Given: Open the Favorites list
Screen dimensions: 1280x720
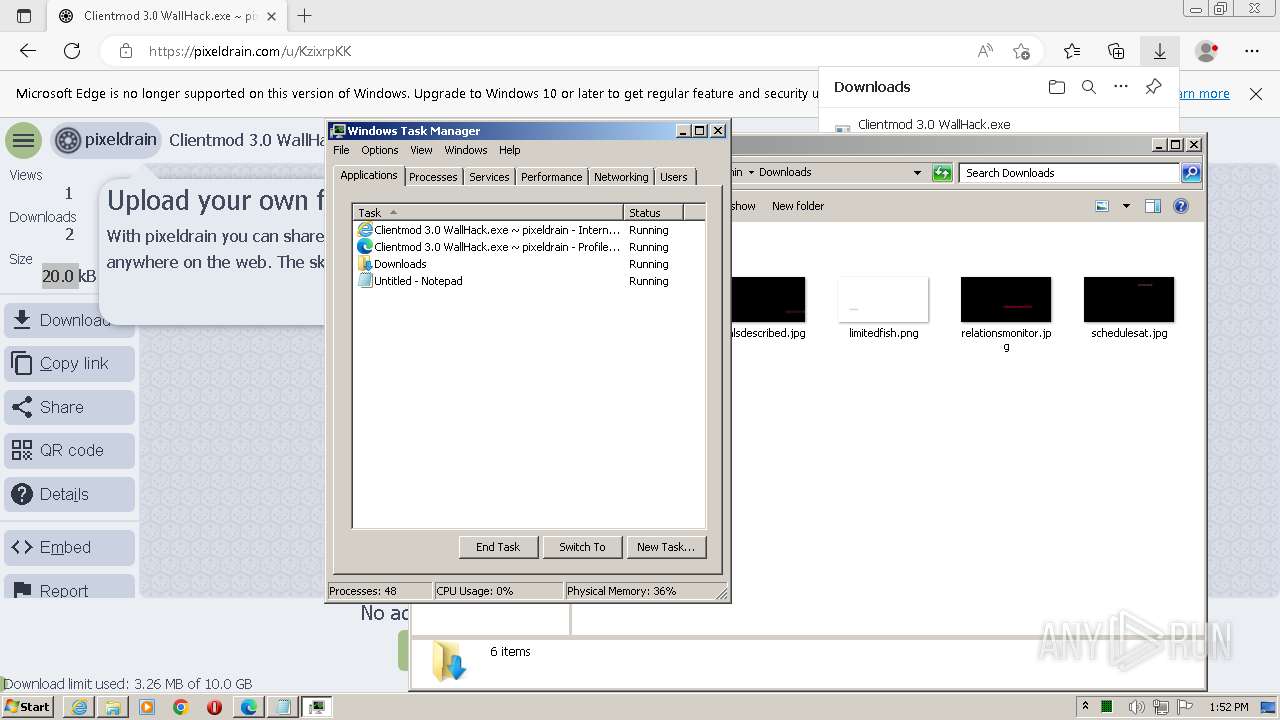Looking at the screenshot, I should tap(1072, 51).
